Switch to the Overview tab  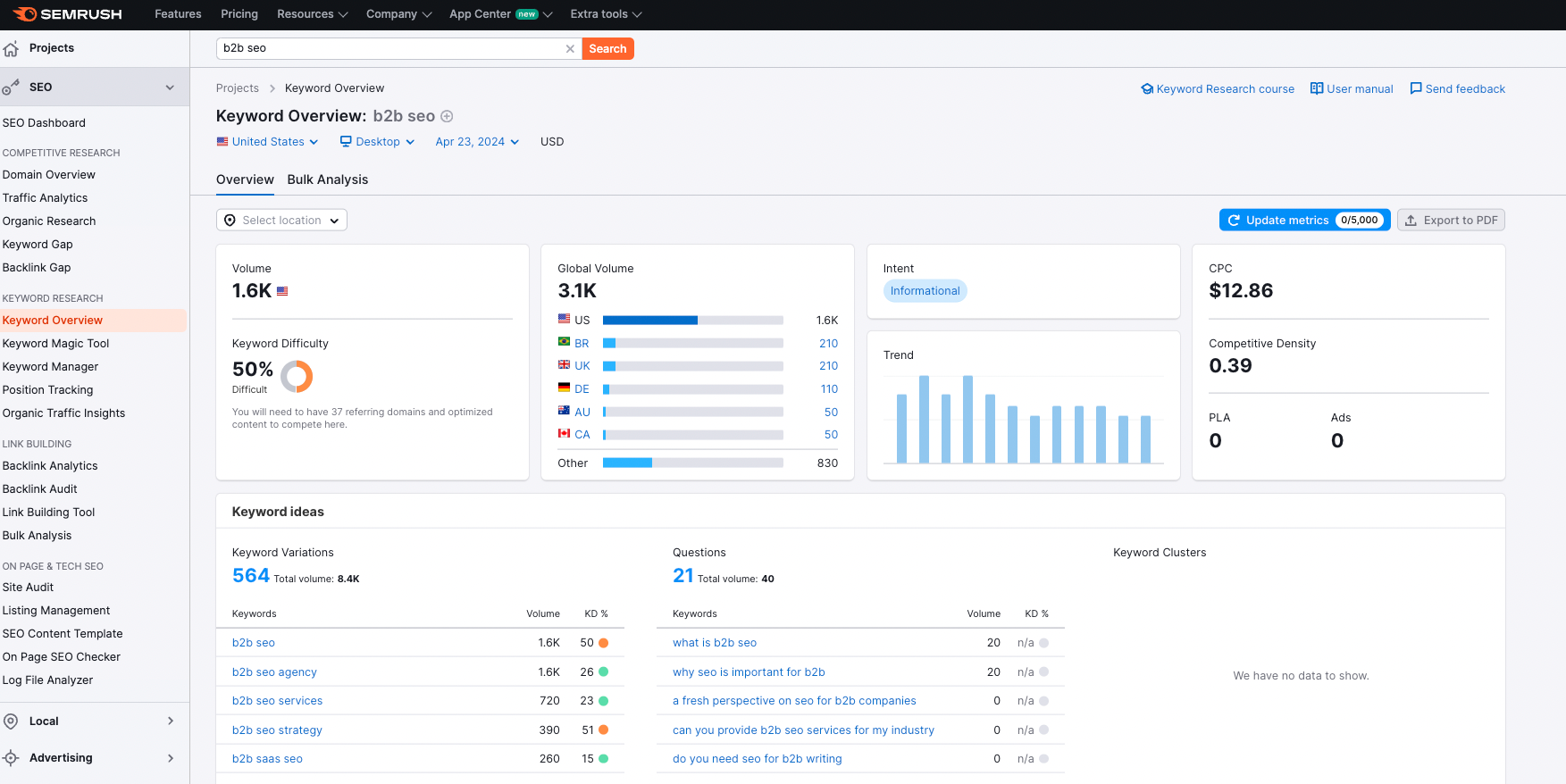245,179
